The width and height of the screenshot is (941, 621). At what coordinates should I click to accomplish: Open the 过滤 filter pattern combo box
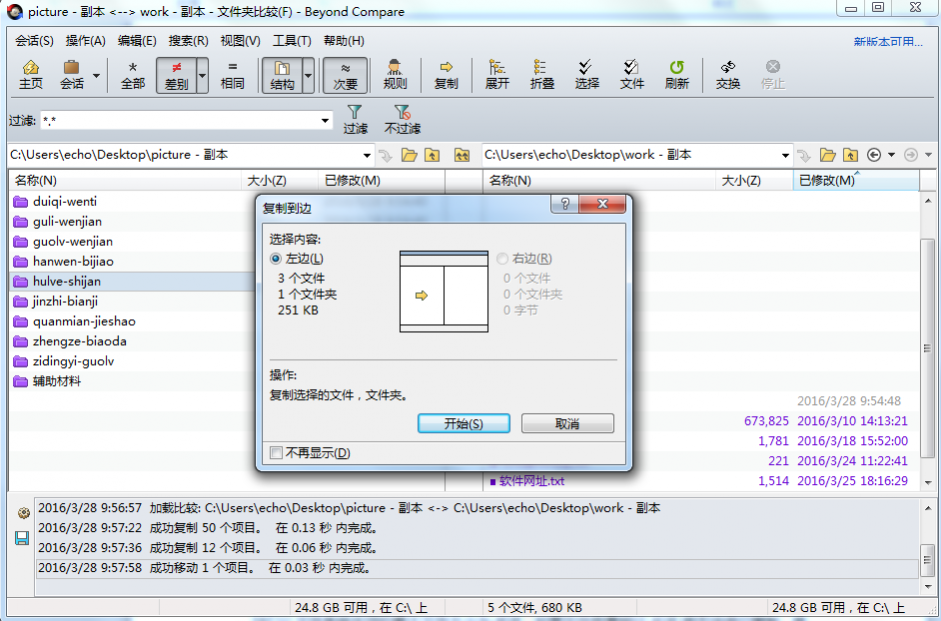[325, 120]
